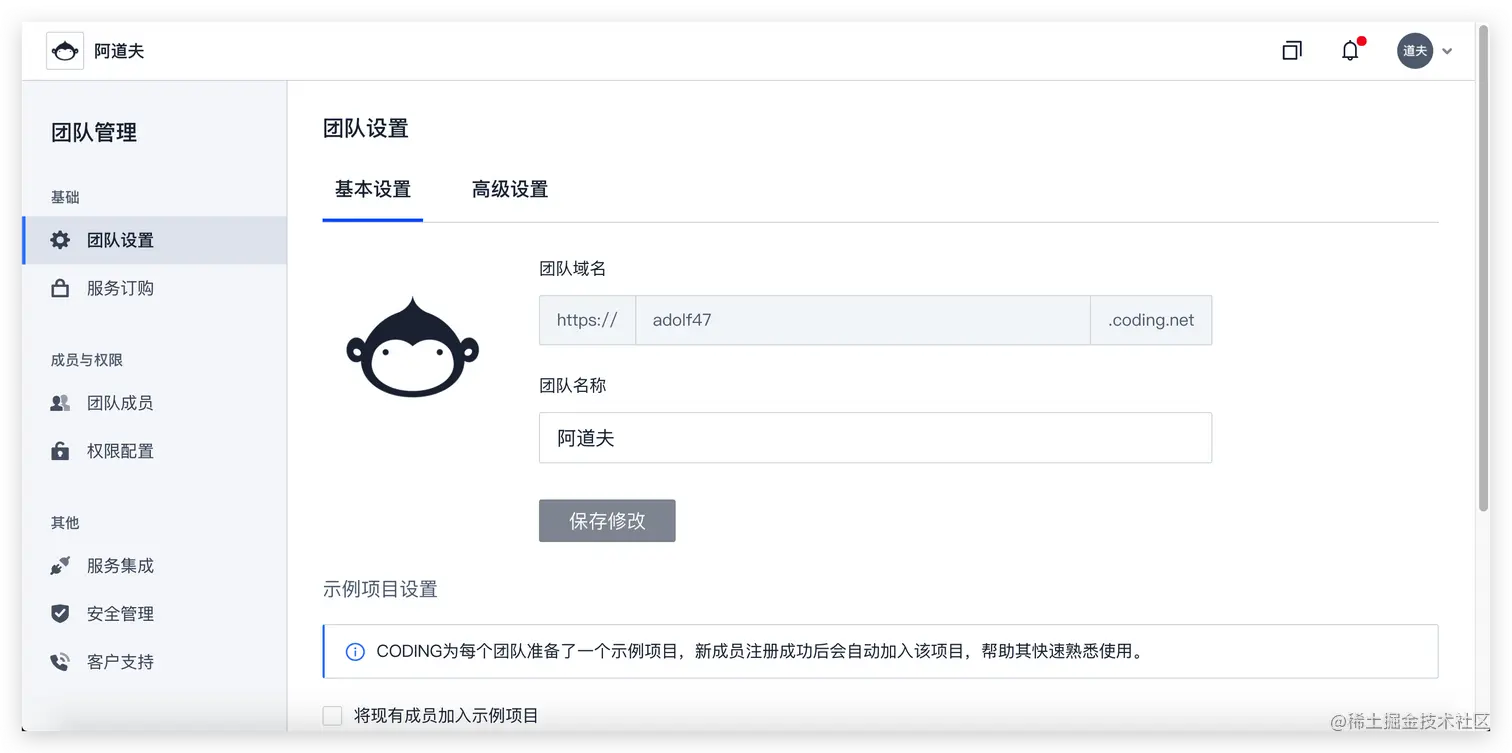Screen dimensions: 1512x753
Task: Click the phone icon beside 客户支持
Action: [x=60, y=662]
